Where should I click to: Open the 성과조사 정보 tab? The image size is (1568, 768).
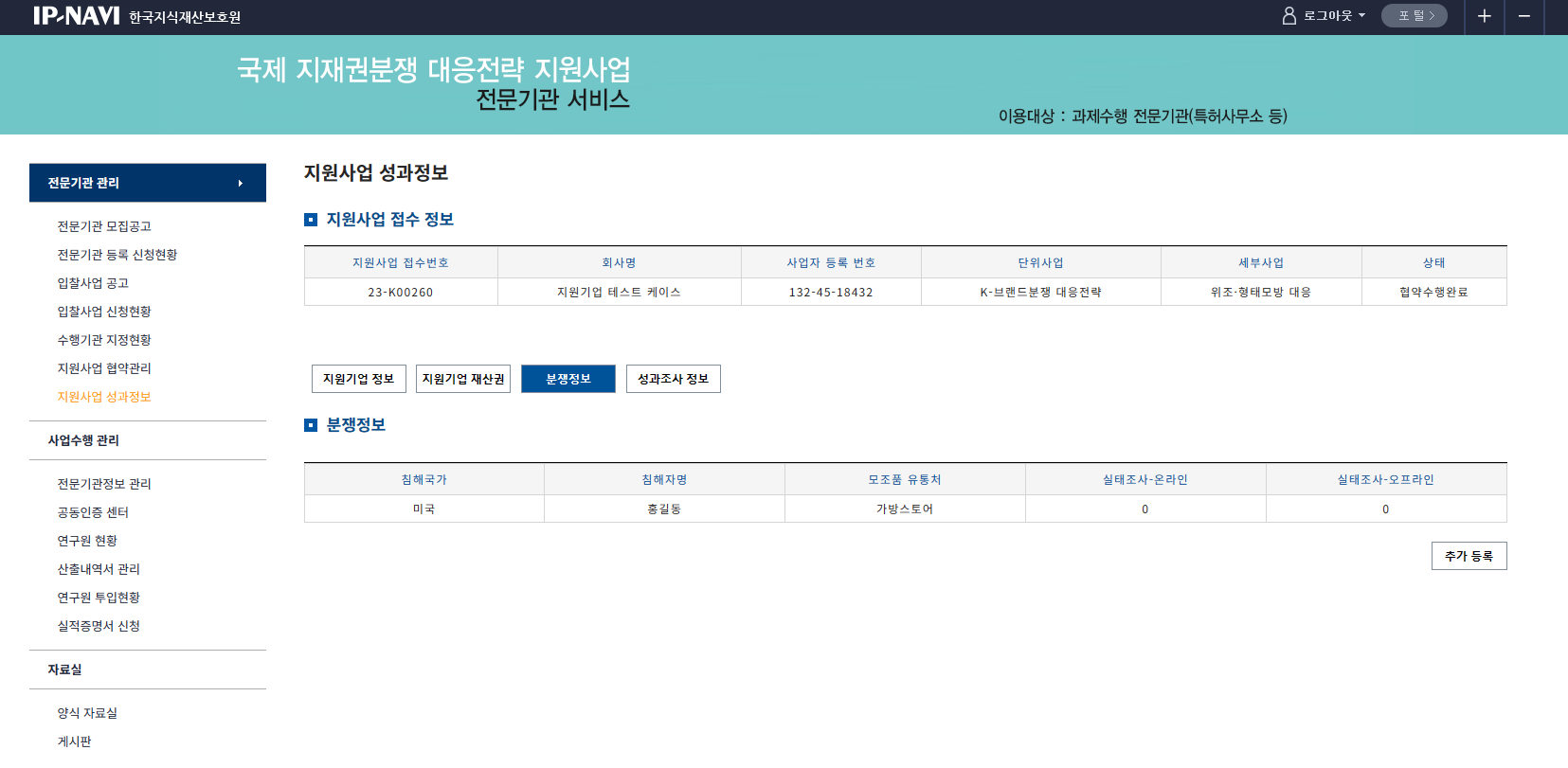[673, 379]
